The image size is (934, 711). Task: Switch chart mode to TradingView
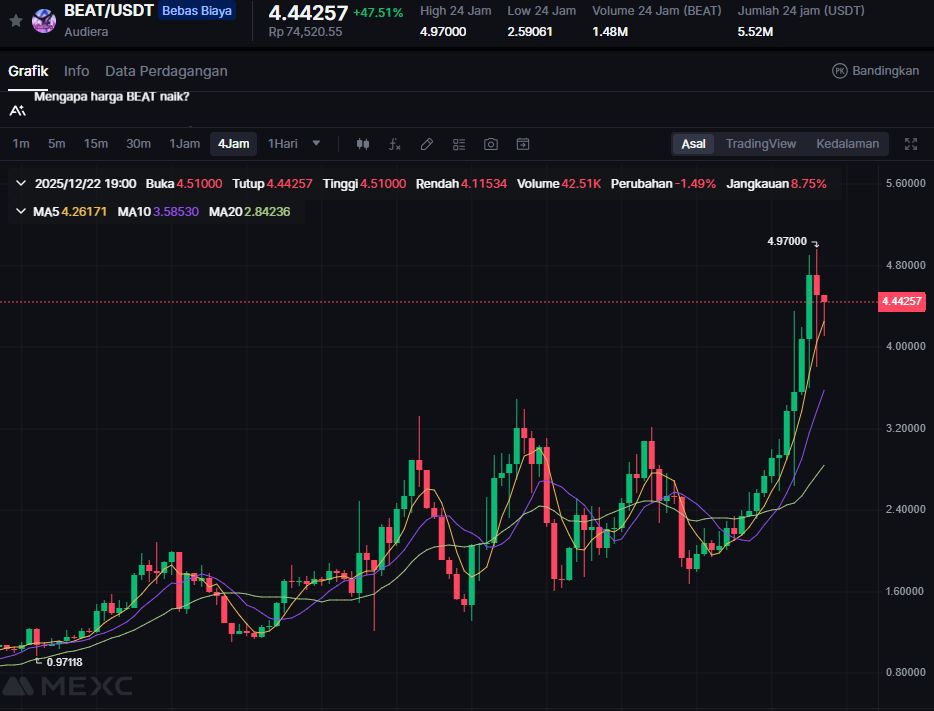tap(760, 144)
